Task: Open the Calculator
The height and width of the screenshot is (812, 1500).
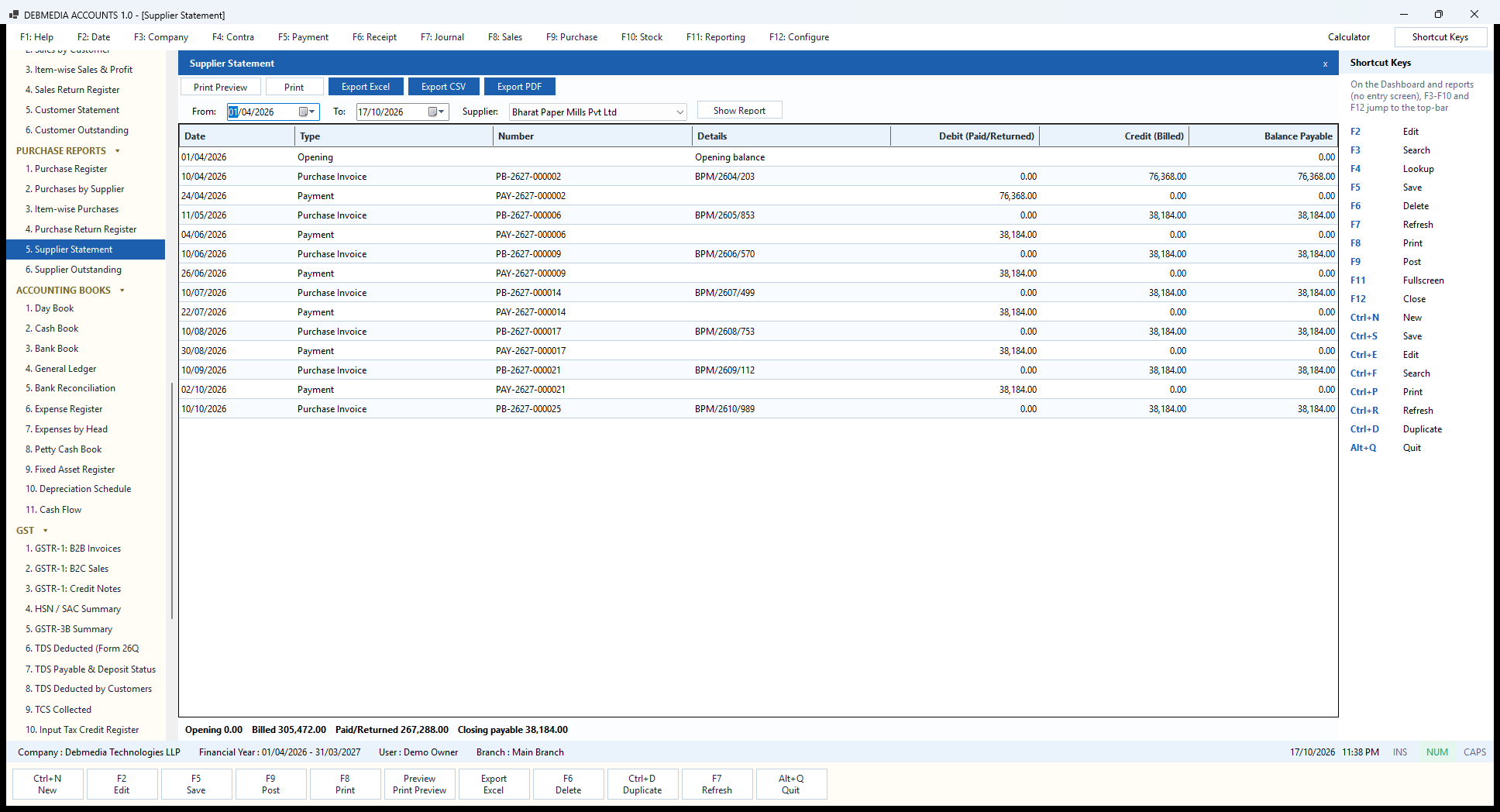Action: (x=1348, y=37)
